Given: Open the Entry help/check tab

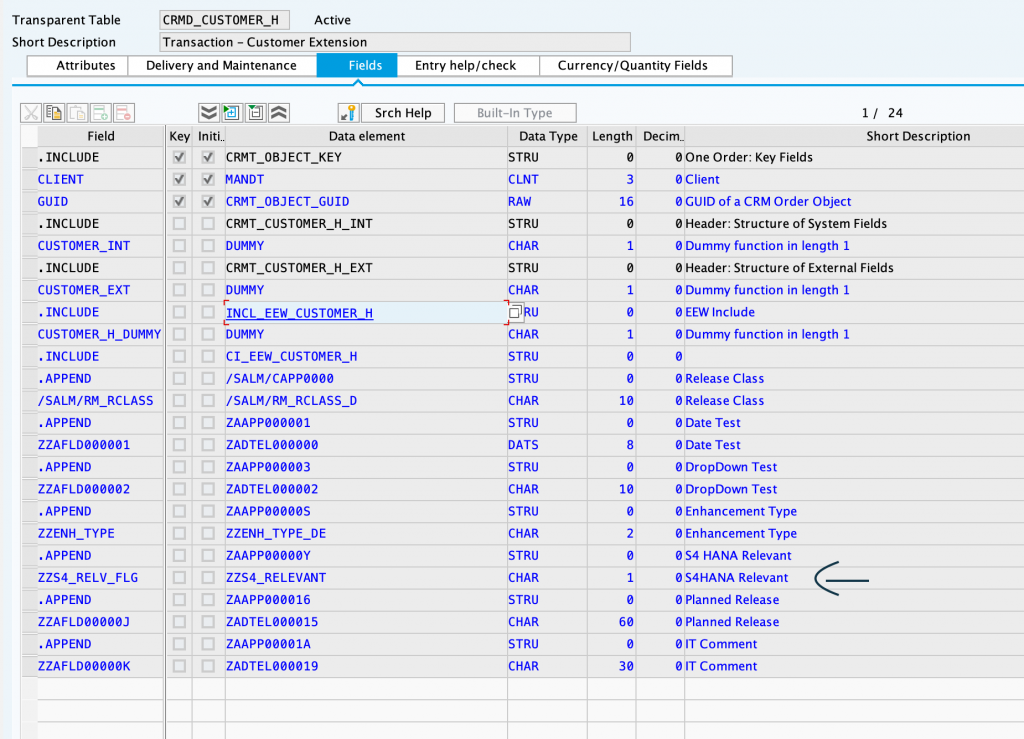Looking at the screenshot, I should (468, 65).
